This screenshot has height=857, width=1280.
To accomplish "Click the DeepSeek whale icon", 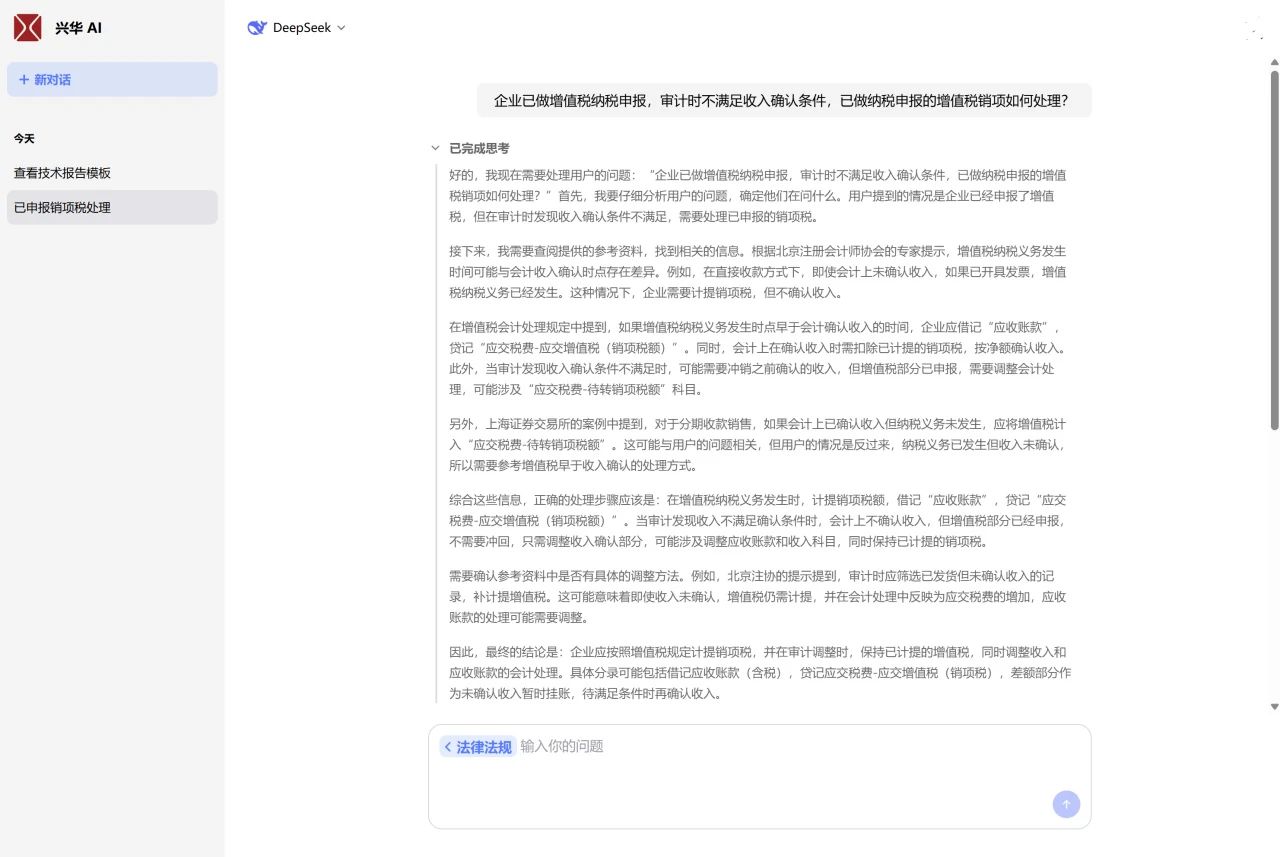I will (x=257, y=28).
